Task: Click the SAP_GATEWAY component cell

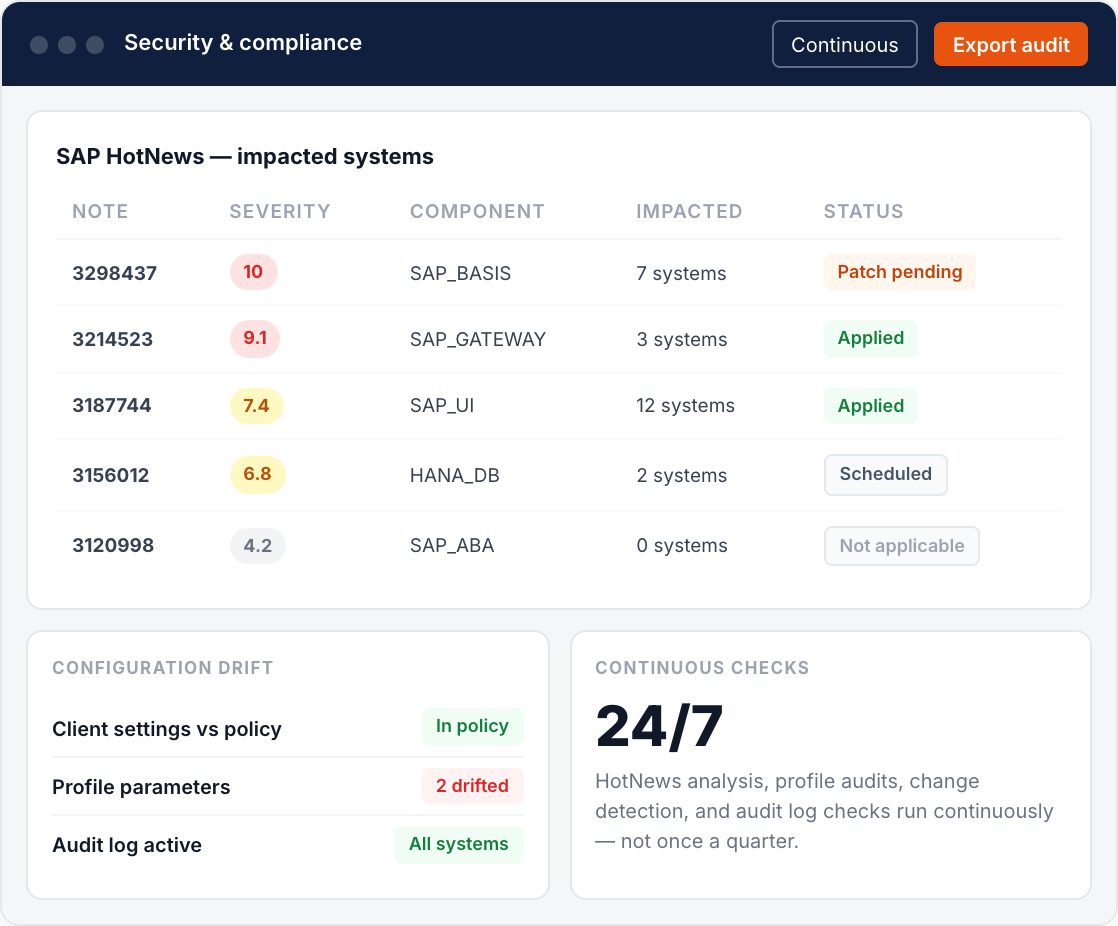Action: point(478,339)
